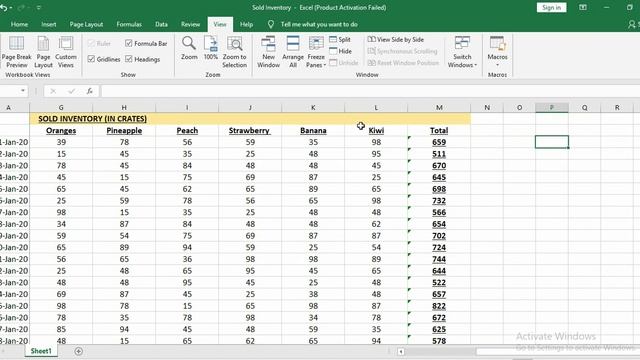Select column N header
The height and width of the screenshot is (360, 640).
(487, 108)
